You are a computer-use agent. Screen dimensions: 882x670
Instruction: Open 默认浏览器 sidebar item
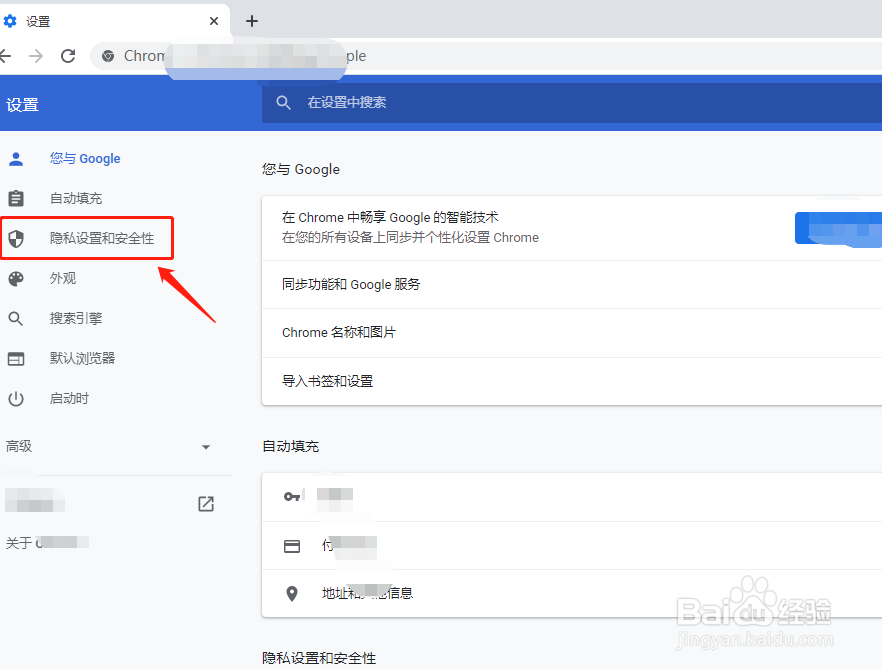82,358
